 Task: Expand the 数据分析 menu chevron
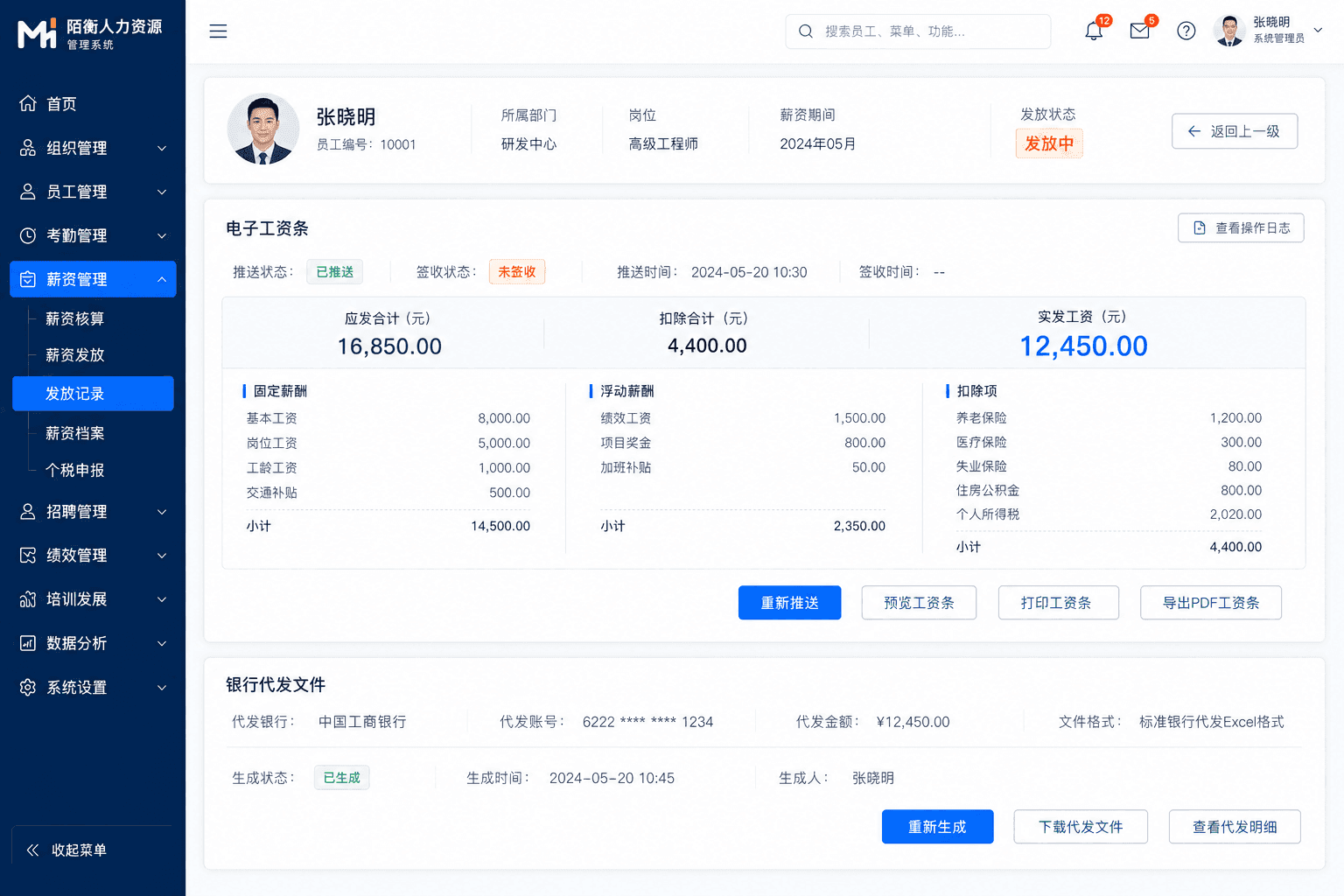[x=162, y=643]
